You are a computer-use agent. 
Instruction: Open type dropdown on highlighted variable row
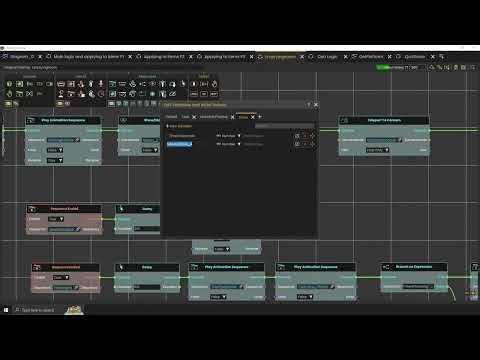click(229, 144)
